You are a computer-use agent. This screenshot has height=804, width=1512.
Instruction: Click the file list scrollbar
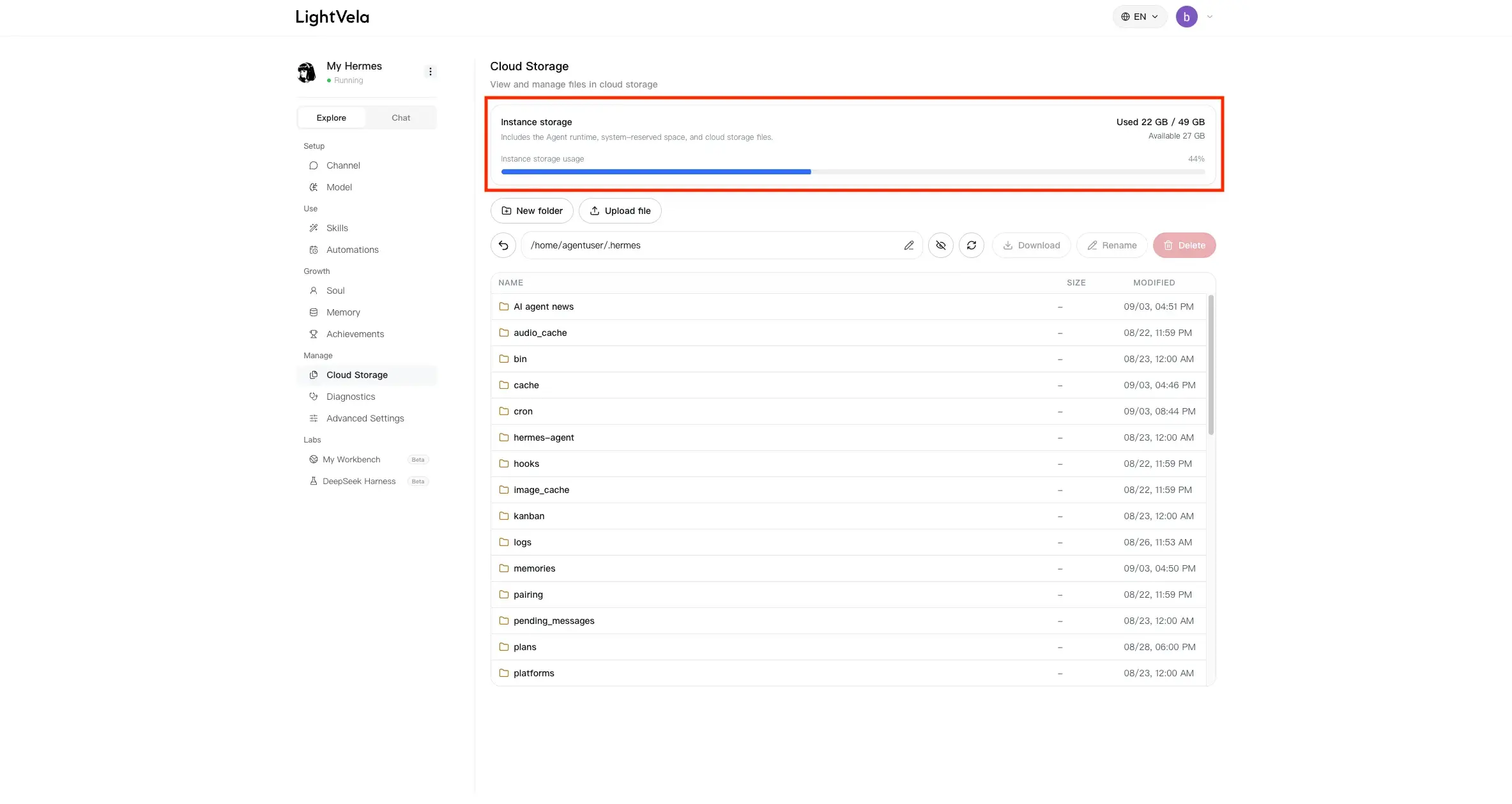pyautogui.click(x=1210, y=364)
